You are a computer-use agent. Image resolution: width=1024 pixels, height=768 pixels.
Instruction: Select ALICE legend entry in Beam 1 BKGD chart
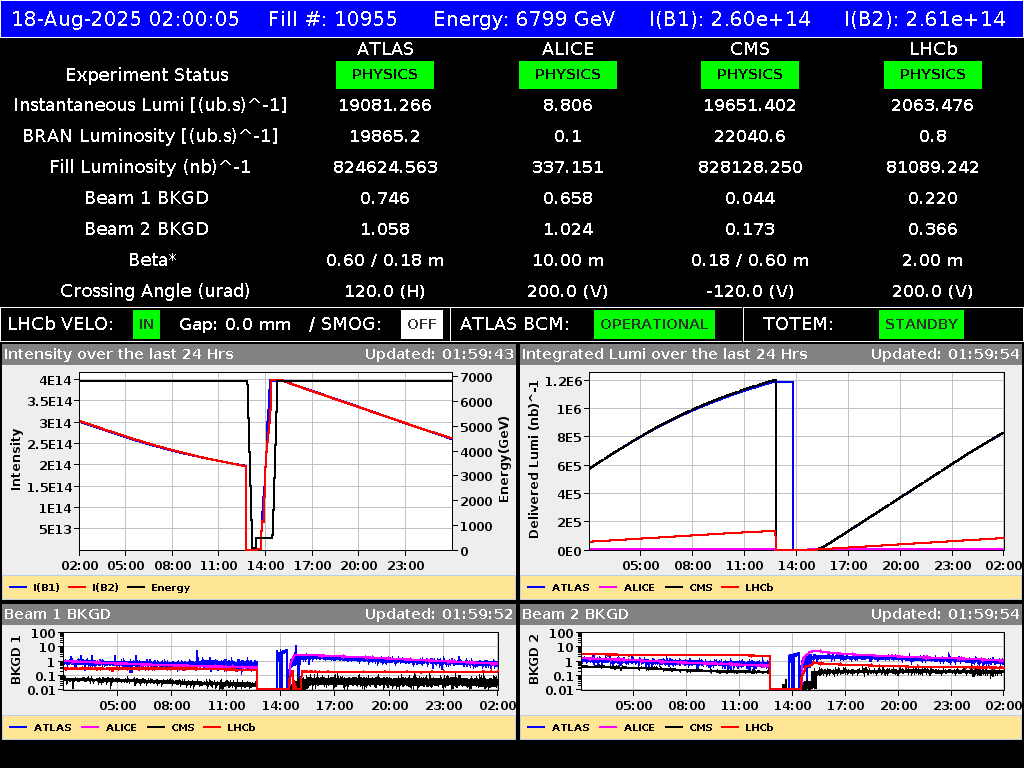point(109,727)
